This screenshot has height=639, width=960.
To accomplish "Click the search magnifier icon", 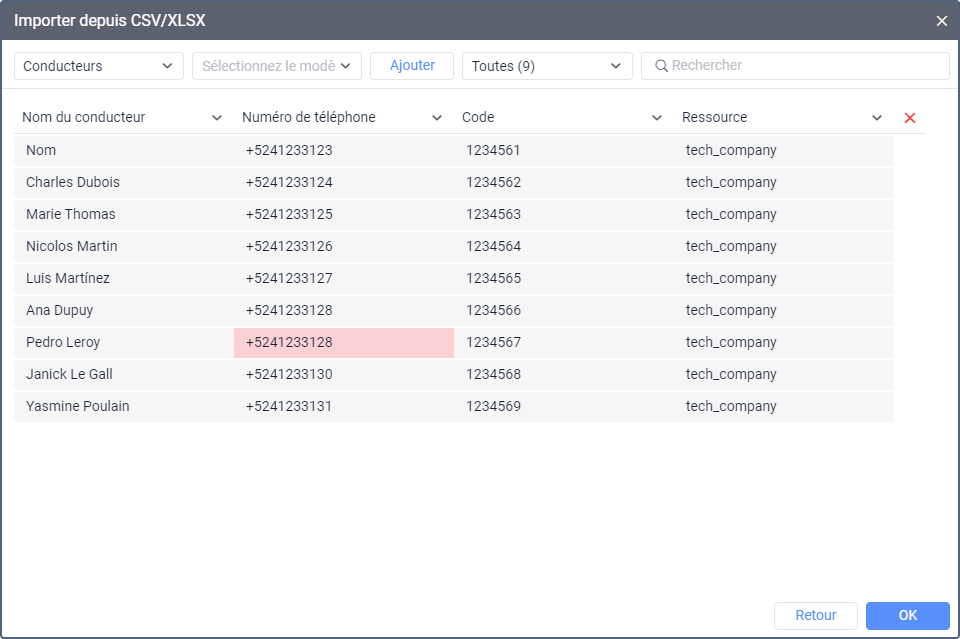I will [661, 65].
